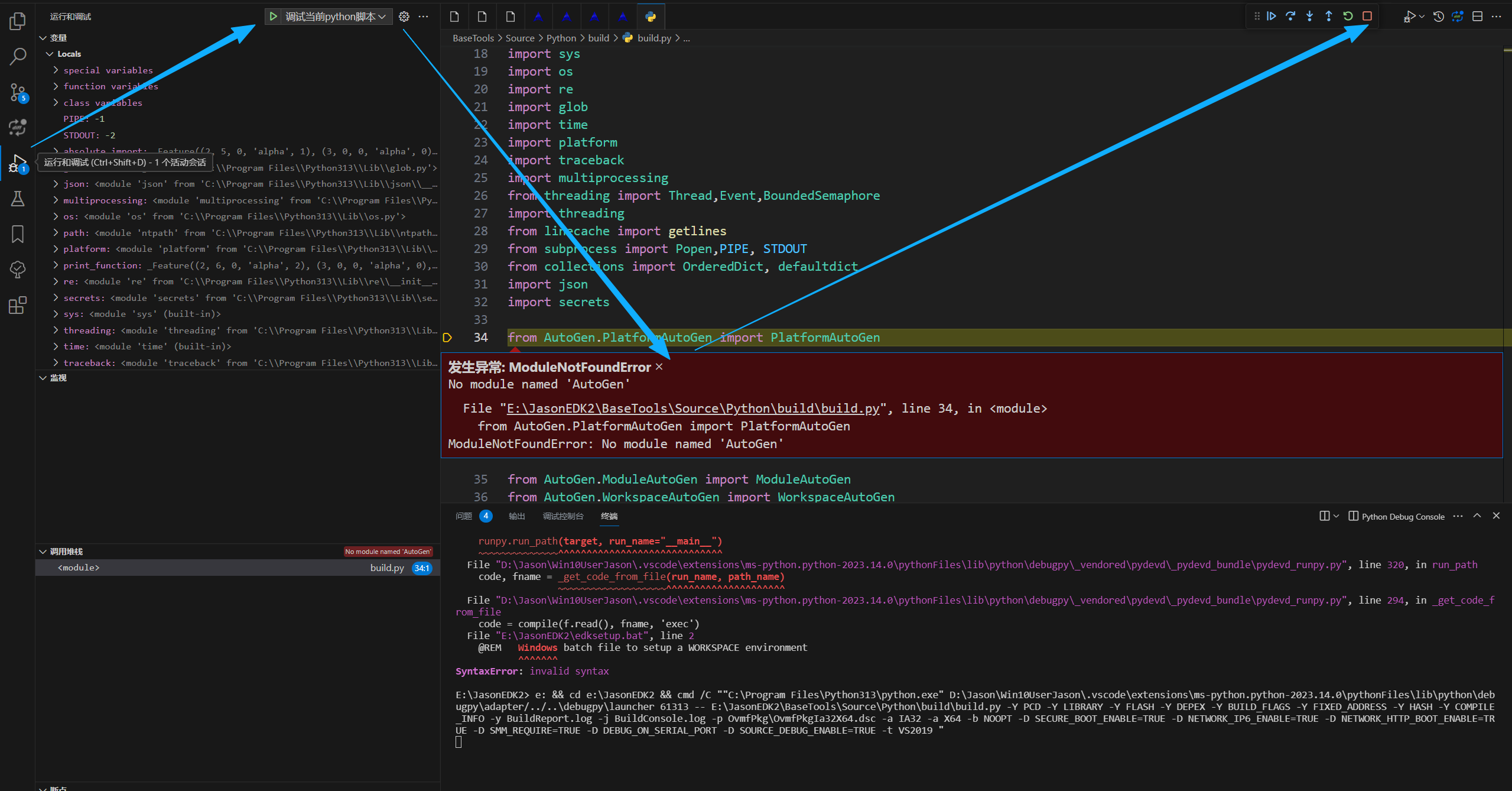
Task: Click the Source breadcrumb
Action: [x=520, y=38]
